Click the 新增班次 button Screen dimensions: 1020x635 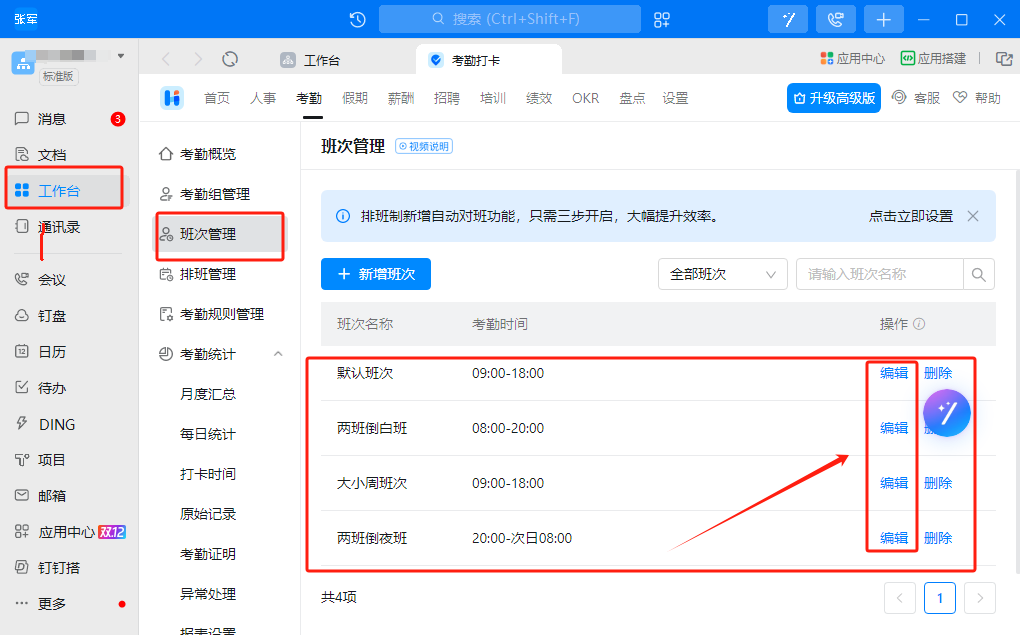coord(376,274)
